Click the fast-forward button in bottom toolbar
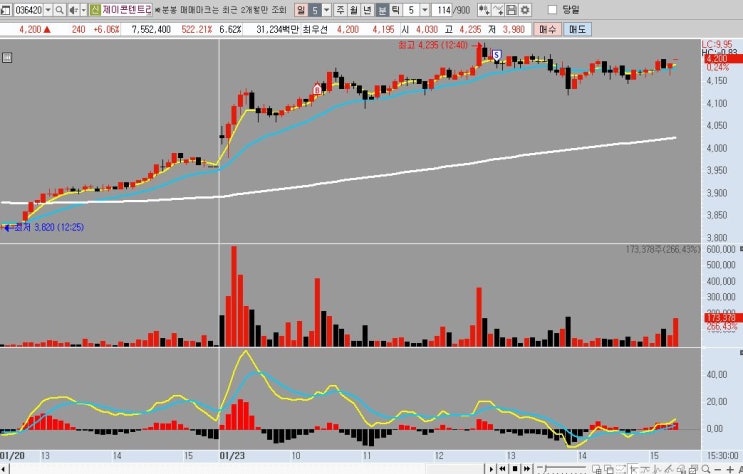 coord(526,469)
